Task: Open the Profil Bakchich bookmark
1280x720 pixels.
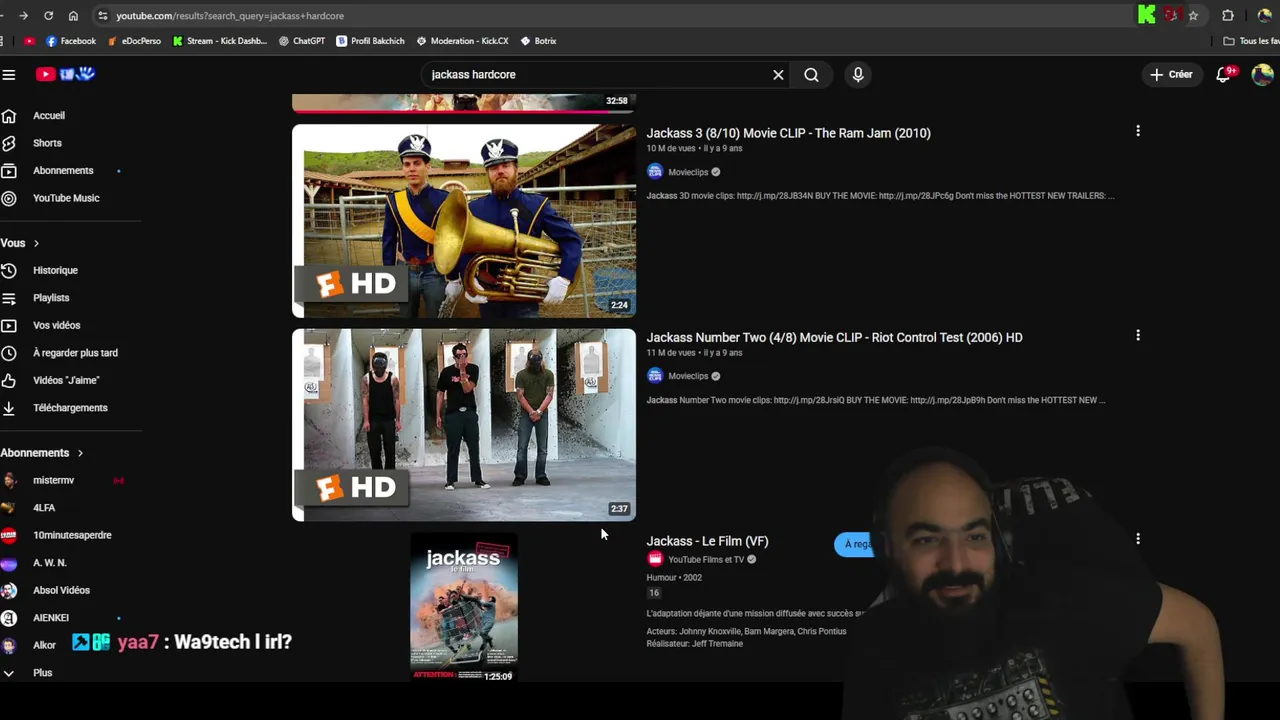Action: click(370, 41)
